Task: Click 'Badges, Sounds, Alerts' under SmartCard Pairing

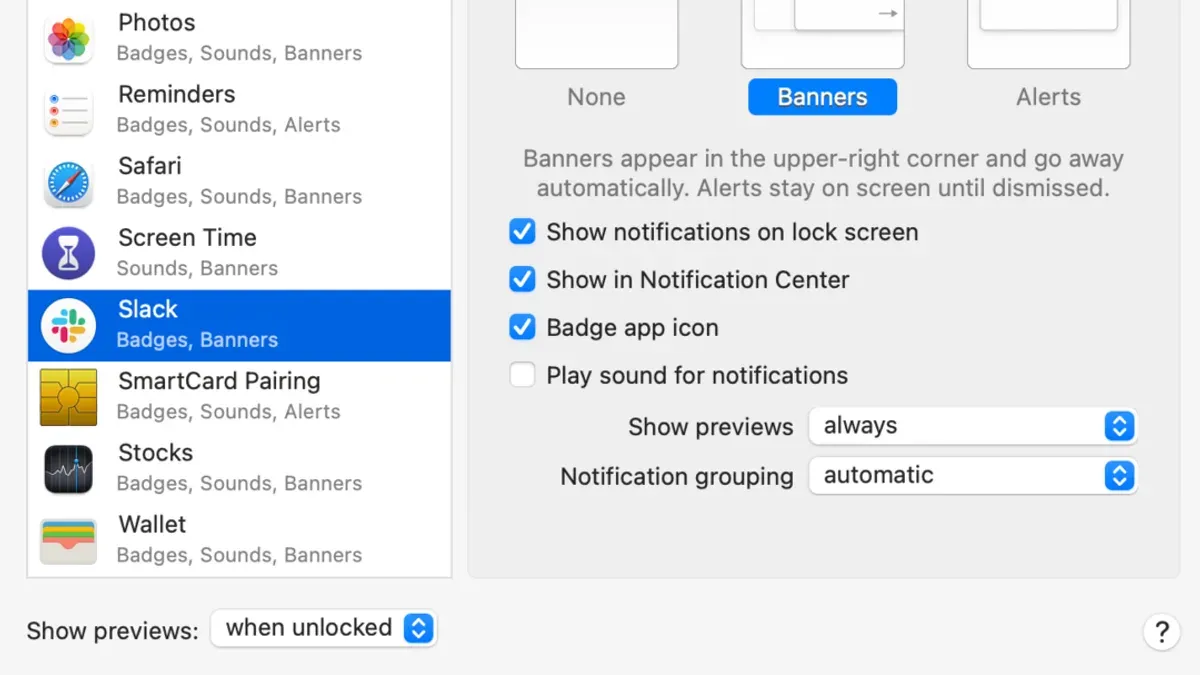Action: [x=228, y=412]
